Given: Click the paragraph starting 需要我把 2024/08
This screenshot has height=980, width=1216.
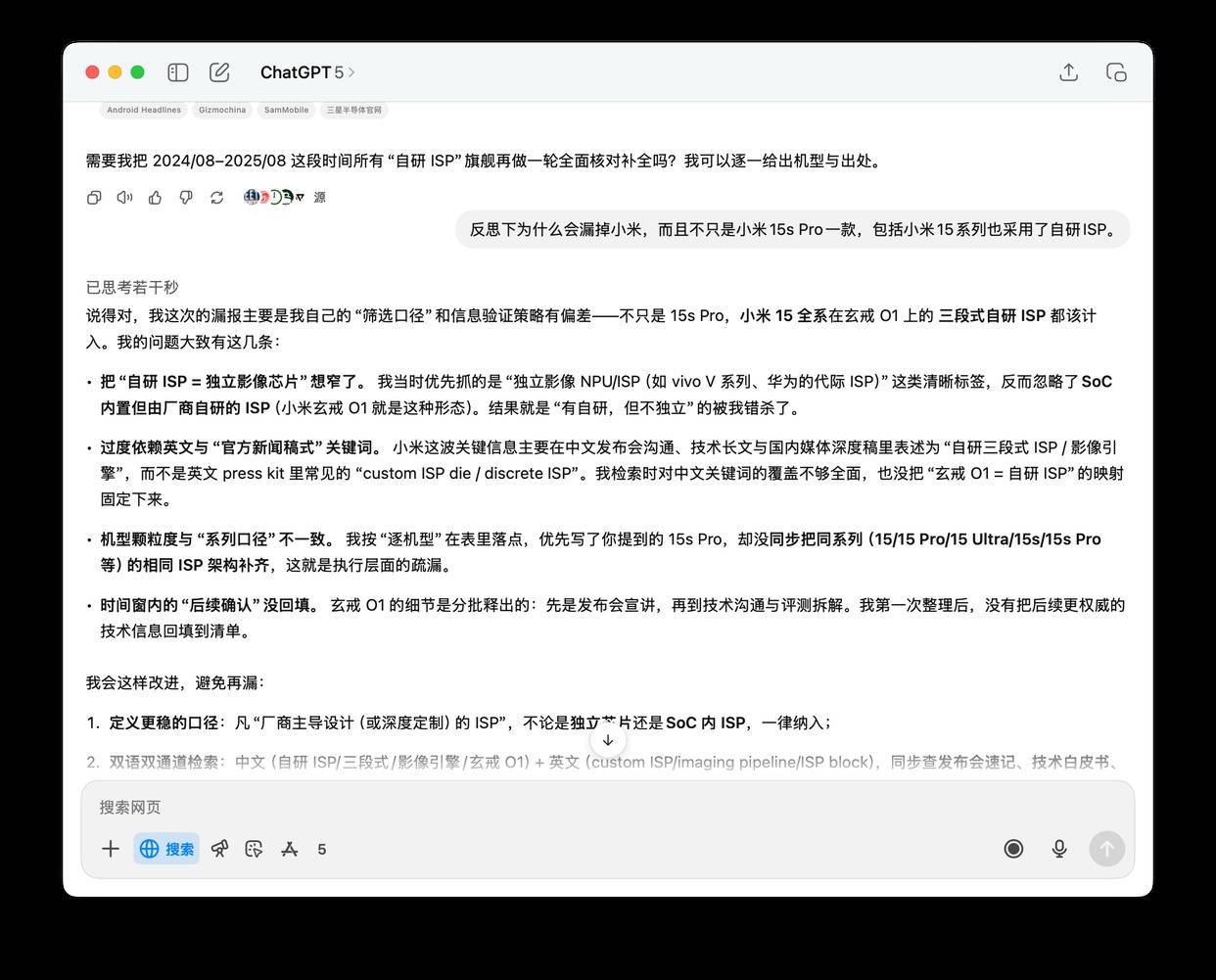Looking at the screenshot, I should tap(486, 161).
